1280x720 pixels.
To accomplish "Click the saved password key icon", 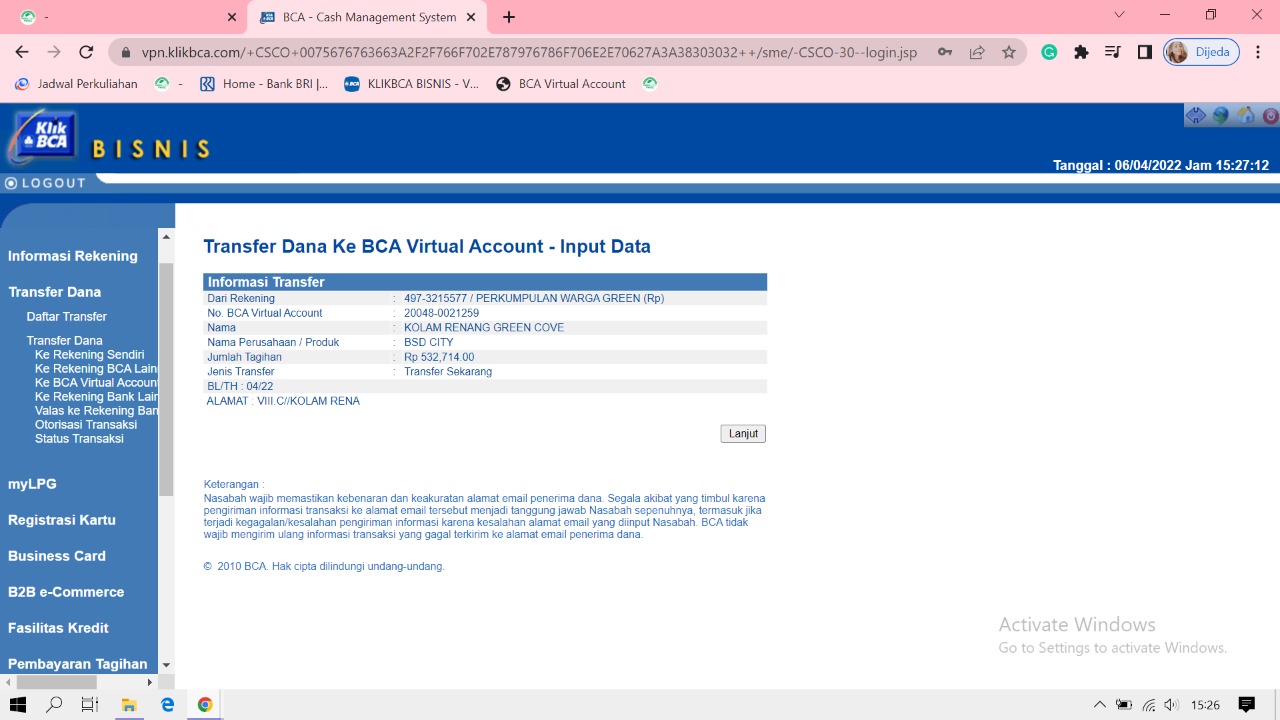I will (945, 52).
